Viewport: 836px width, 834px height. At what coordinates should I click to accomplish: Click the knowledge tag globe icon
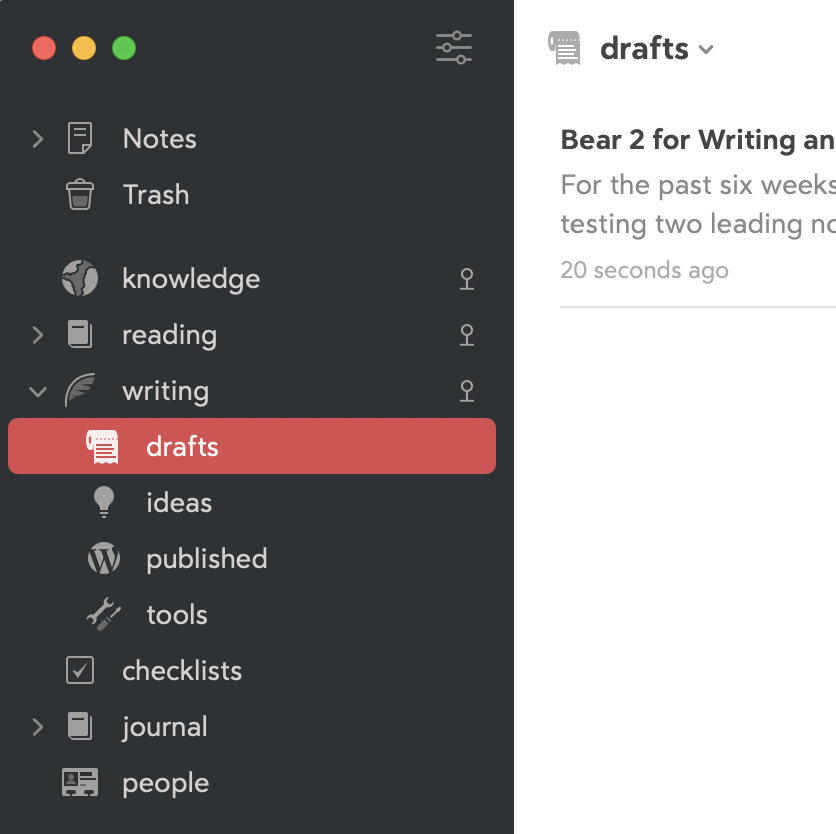80,278
